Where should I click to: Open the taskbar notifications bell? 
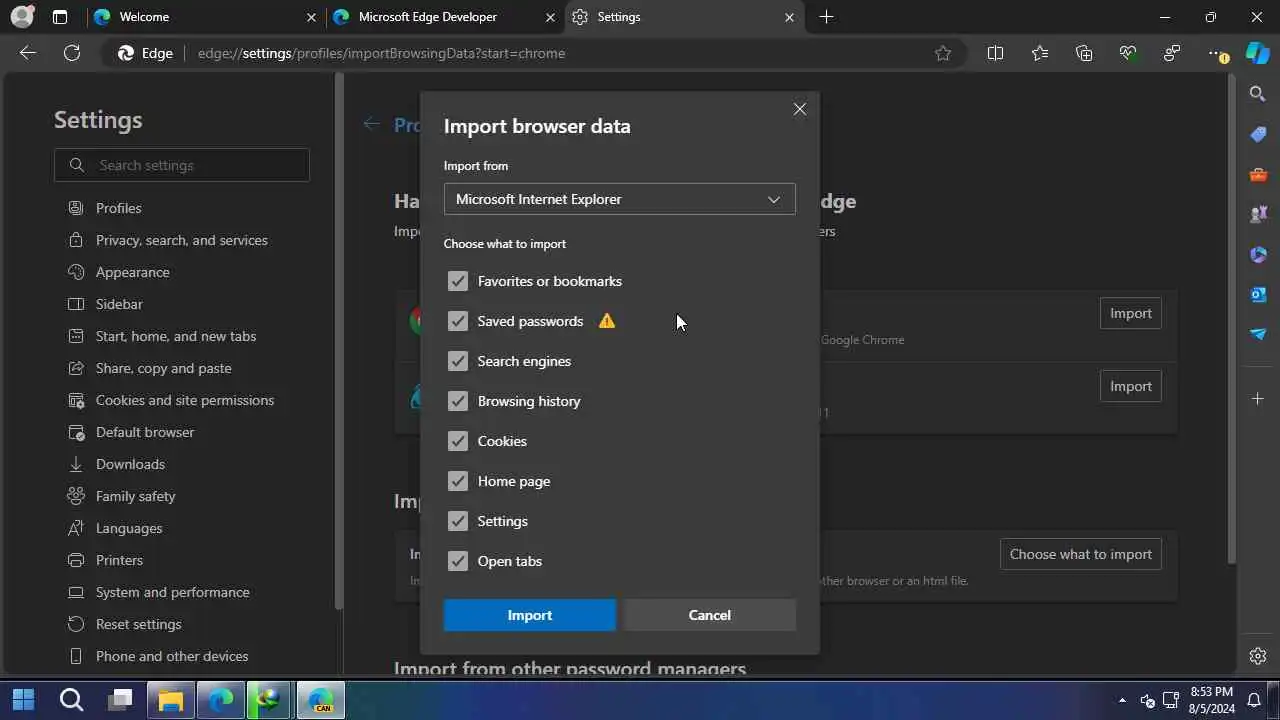point(1254,699)
